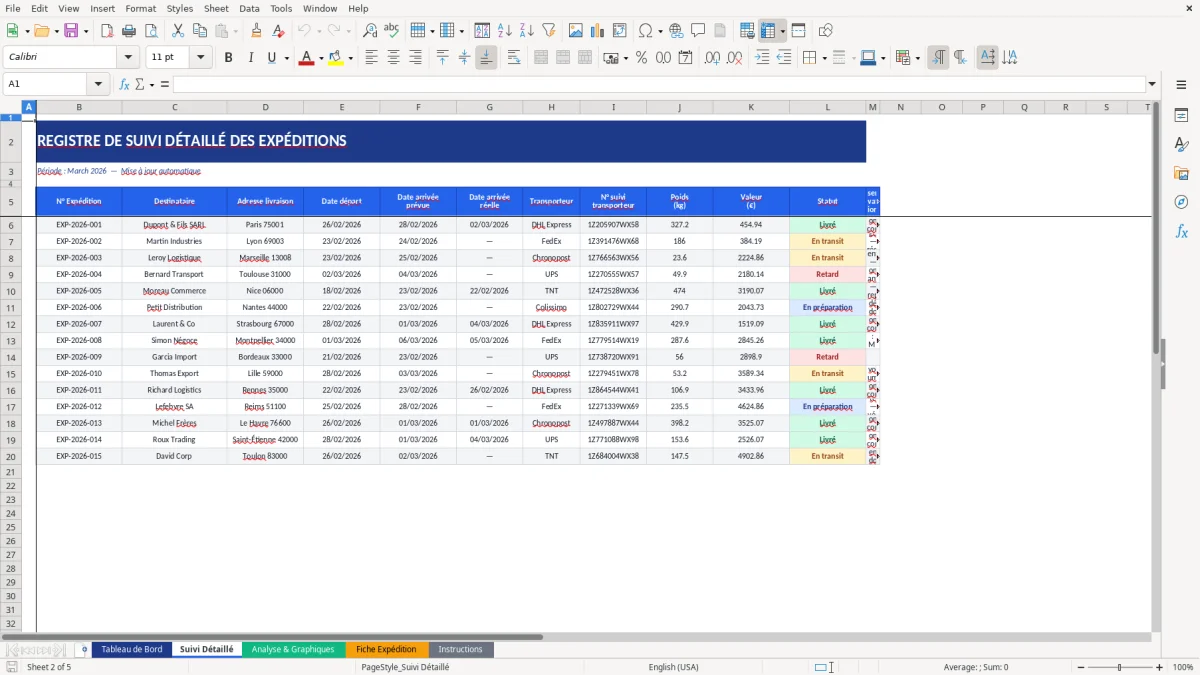1200x675 pixels.
Task: Click the formula input line
Action: [x=658, y=84]
